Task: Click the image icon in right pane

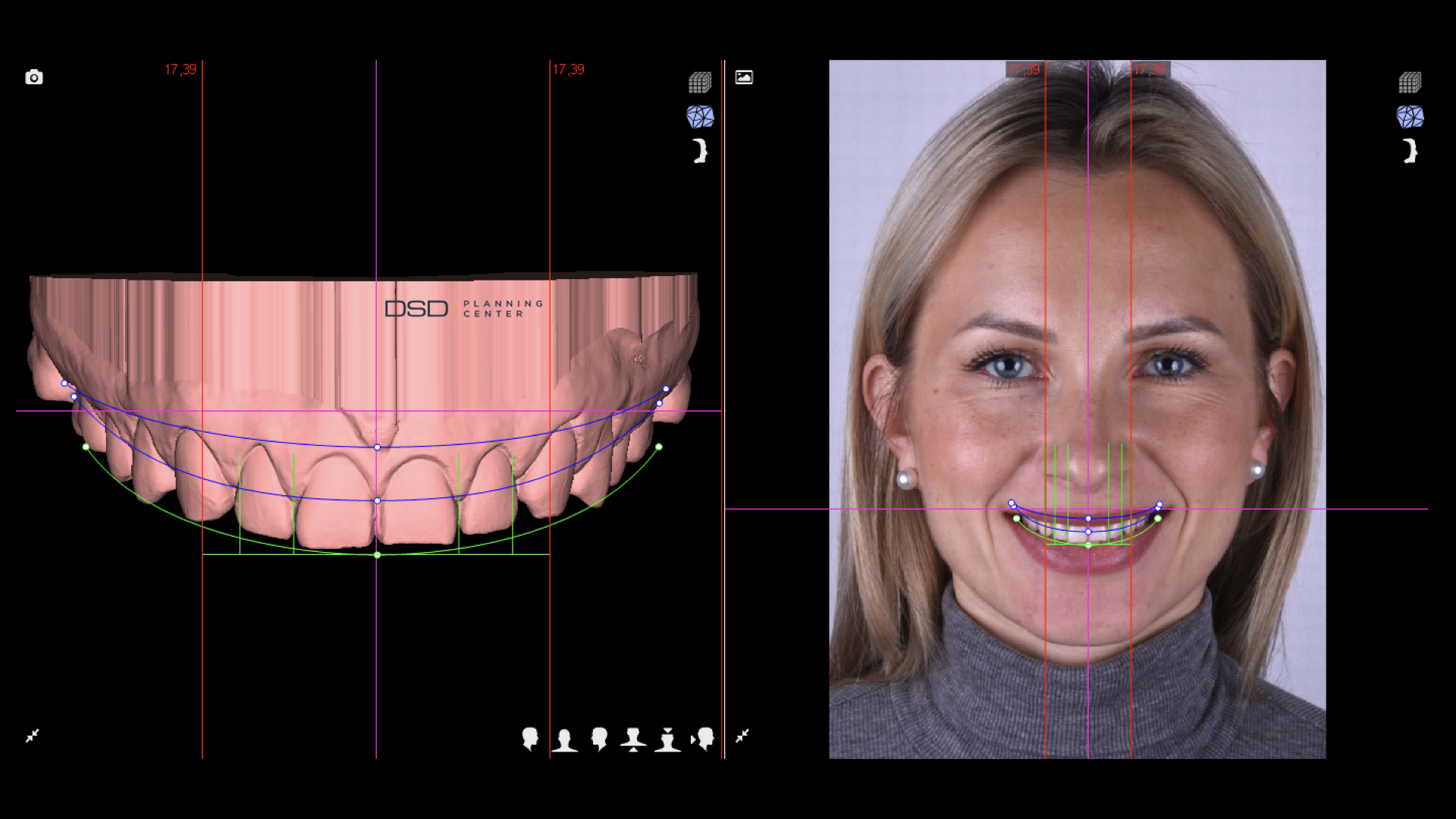Action: point(744,77)
